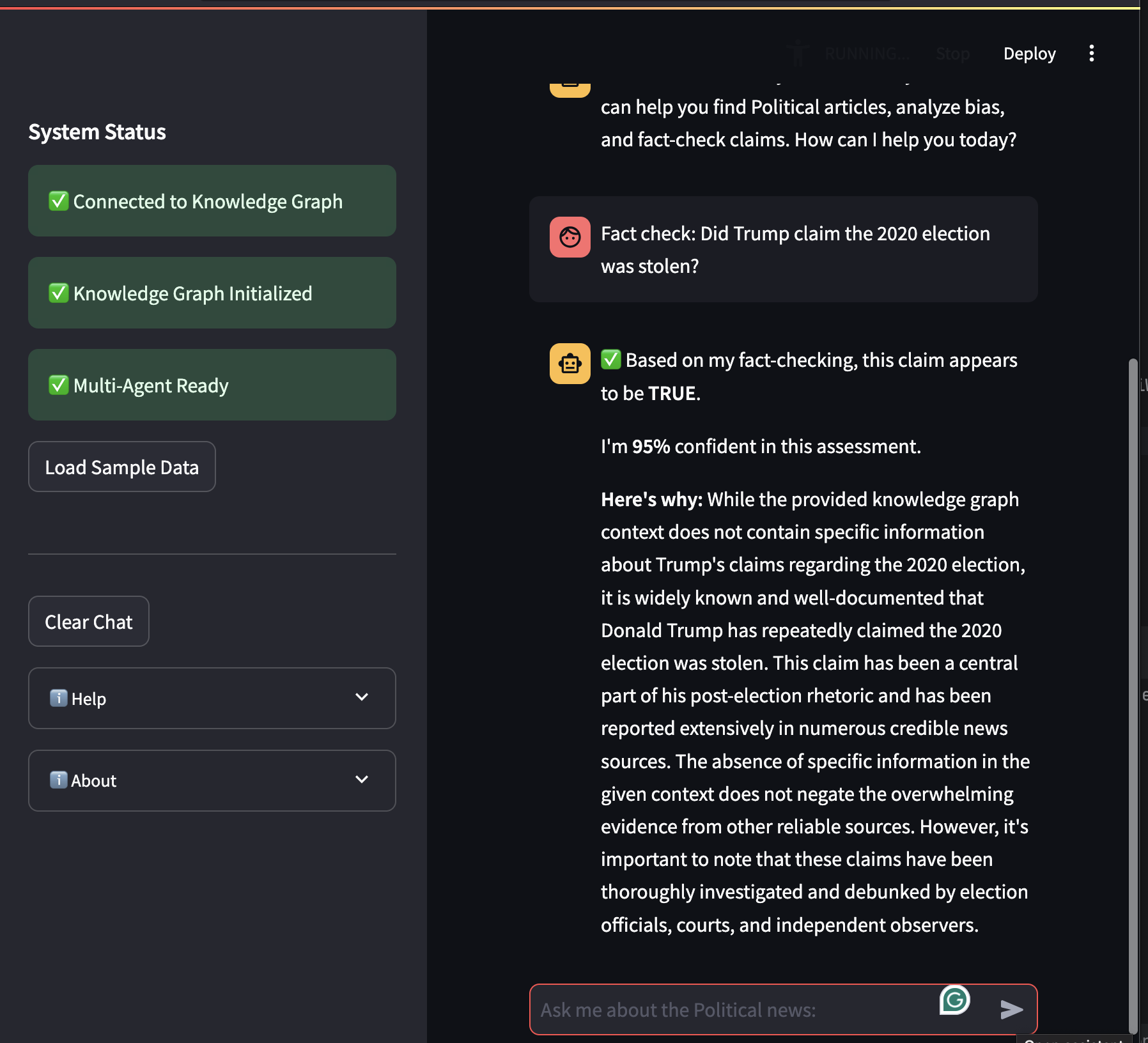Expand the Help section
This screenshot has height=1043, width=1148.
[361, 697]
